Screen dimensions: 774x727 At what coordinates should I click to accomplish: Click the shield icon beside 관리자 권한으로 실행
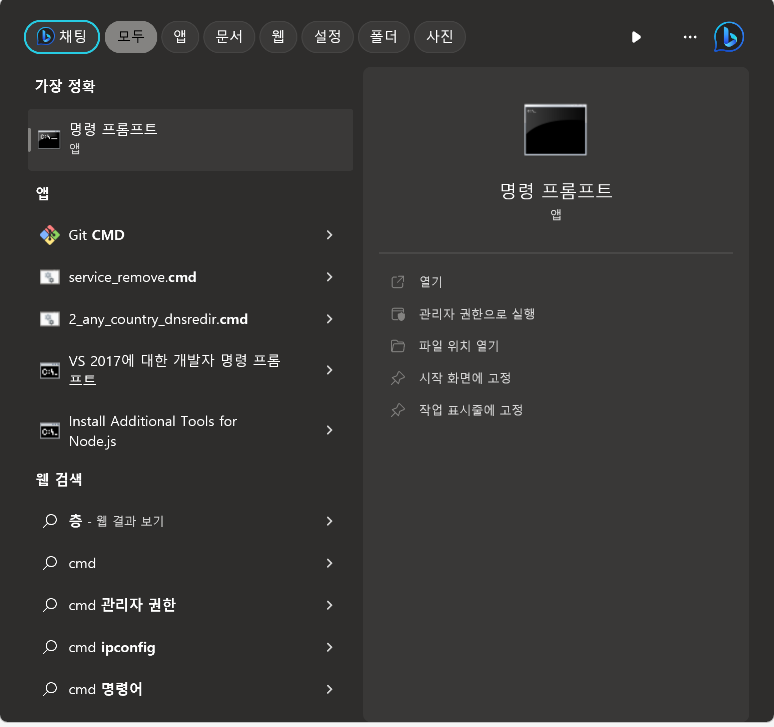point(398,314)
